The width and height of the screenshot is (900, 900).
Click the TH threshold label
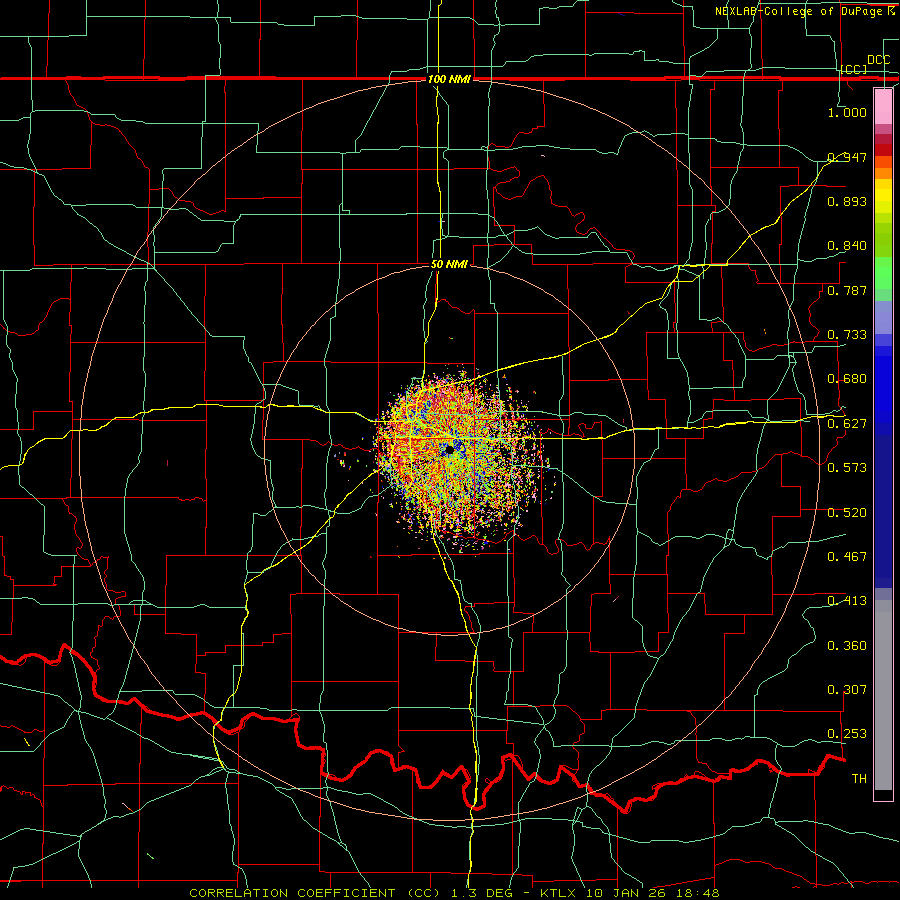pos(859,779)
